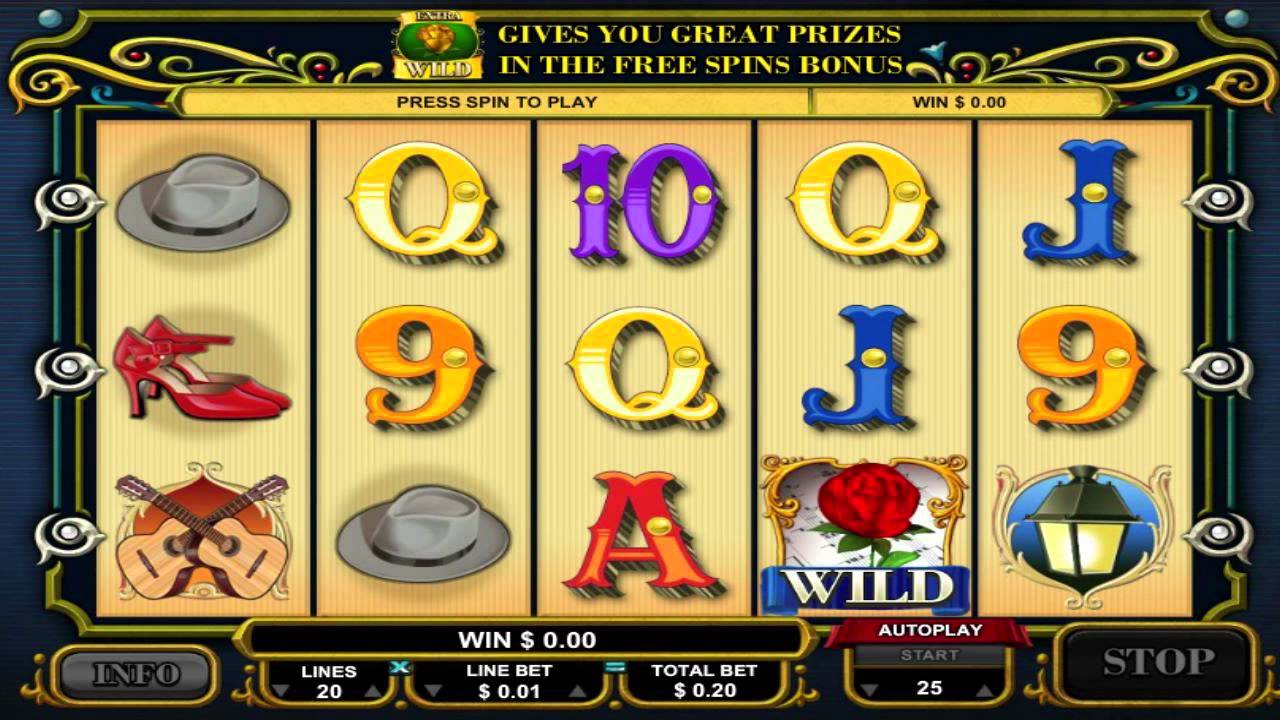
Task: Decrease the number of lines
Action: pyautogui.click(x=282, y=691)
